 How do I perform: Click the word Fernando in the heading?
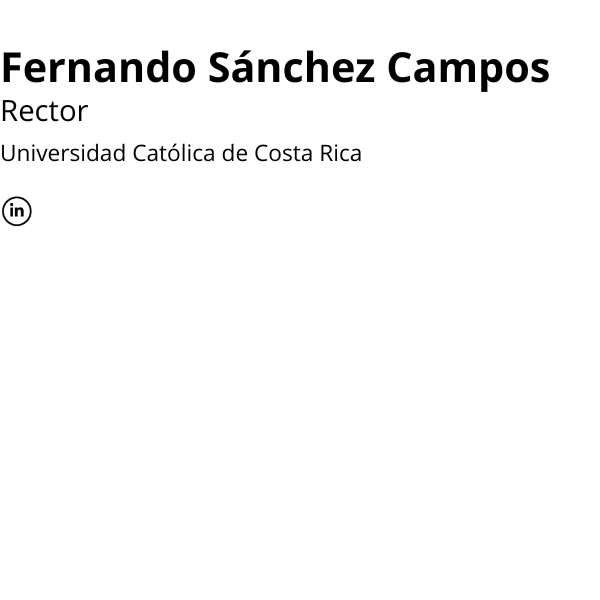(x=98, y=68)
